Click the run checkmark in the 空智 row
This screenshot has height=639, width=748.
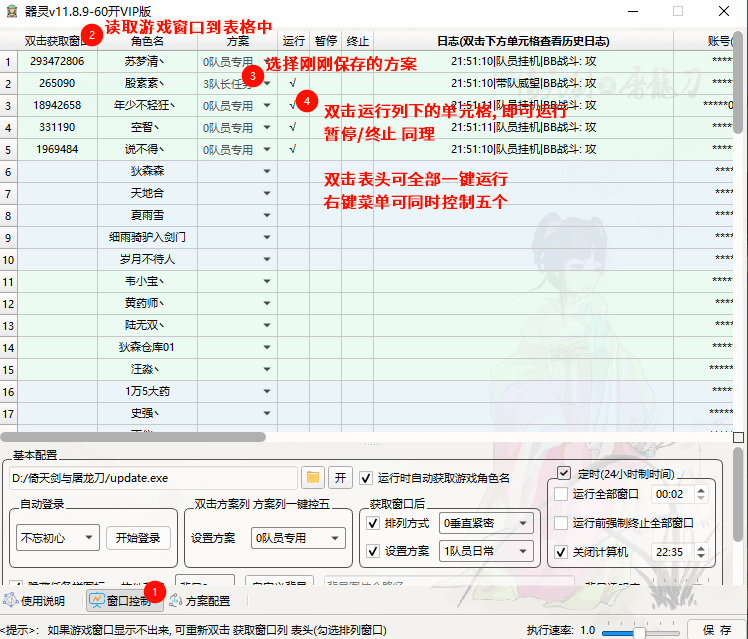click(293, 127)
